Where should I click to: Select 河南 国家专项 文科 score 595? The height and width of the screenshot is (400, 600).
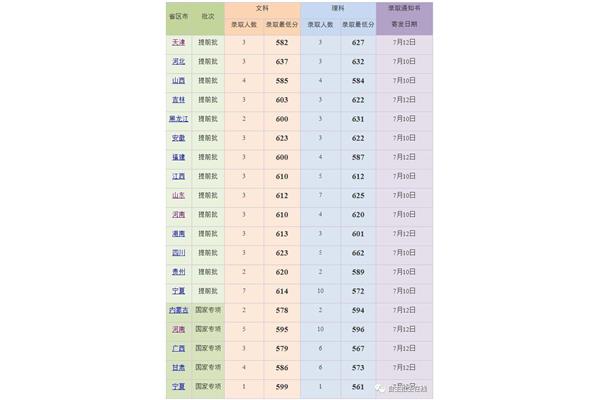pyautogui.click(x=282, y=330)
